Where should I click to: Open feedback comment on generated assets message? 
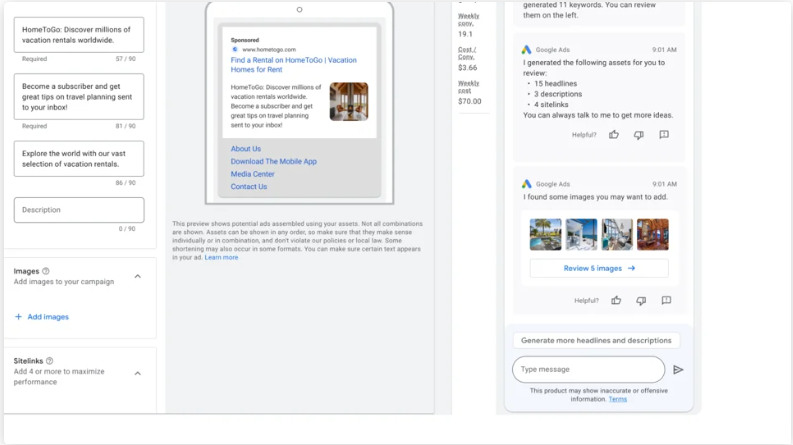coord(664,135)
